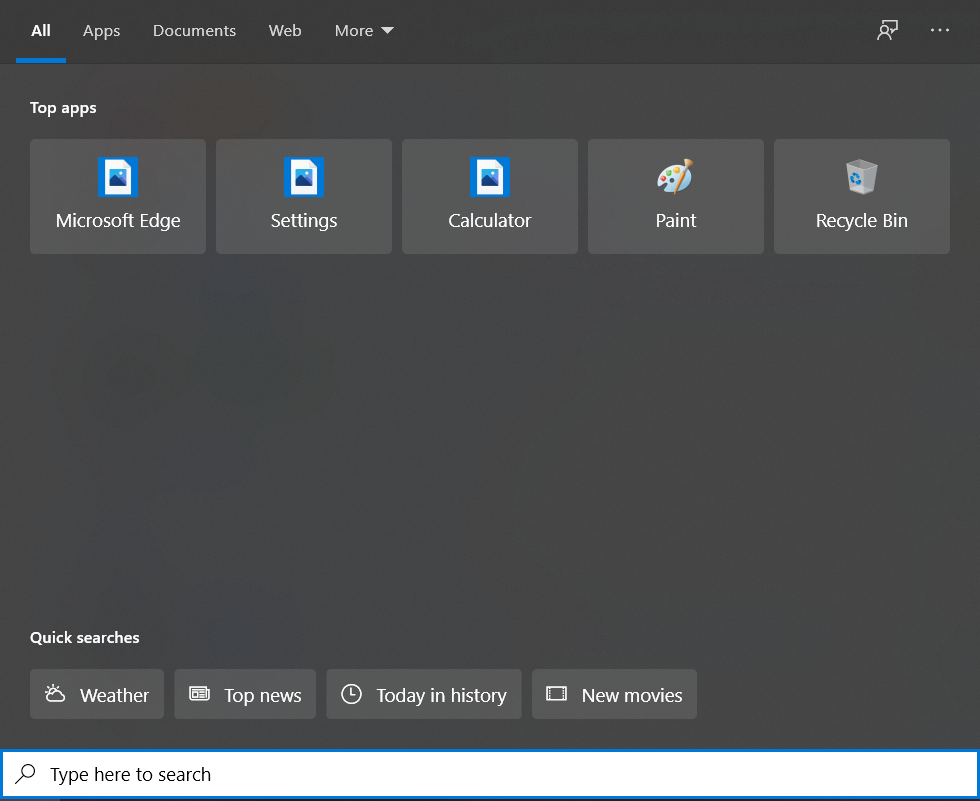Launch the Calculator top app tile
The height and width of the screenshot is (801, 980).
[489, 196]
